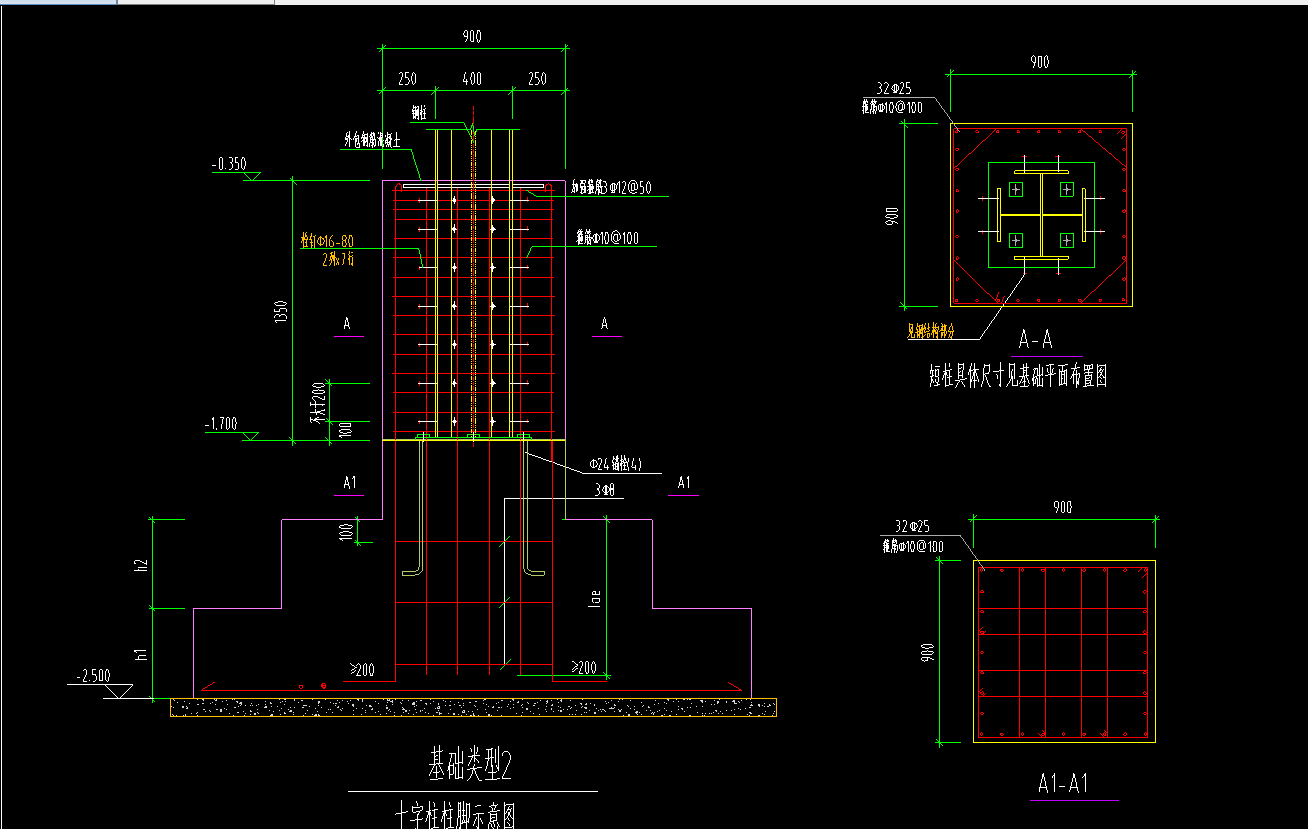Viewport: 1308px width, 829px height.
Task: Click the 400 dimension text
Action: point(471,79)
